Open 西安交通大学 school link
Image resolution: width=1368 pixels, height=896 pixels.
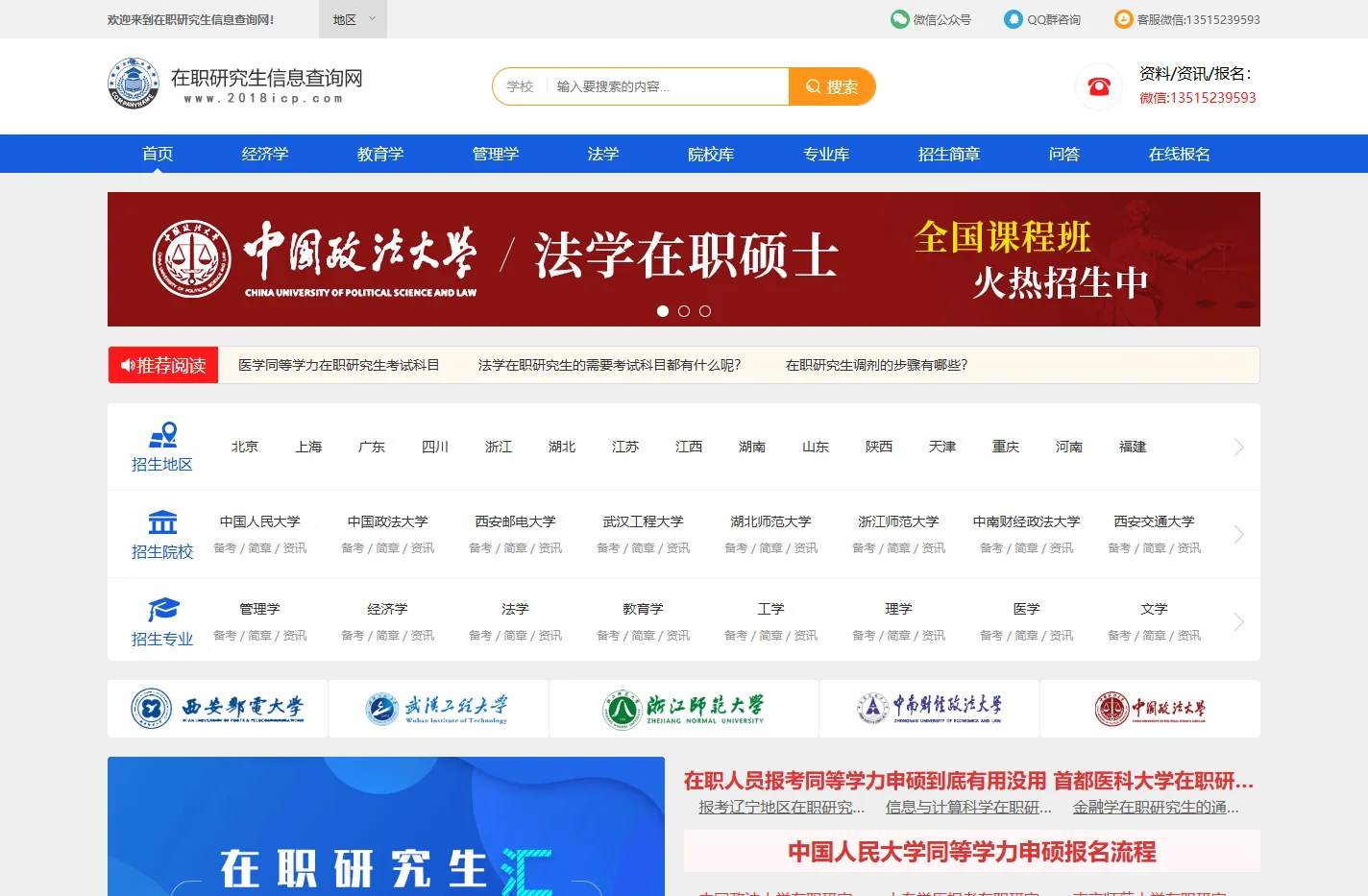pyautogui.click(x=1155, y=521)
